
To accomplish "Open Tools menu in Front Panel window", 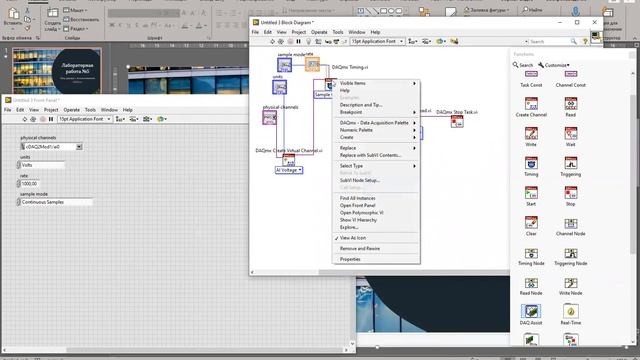I will click(90, 110).
